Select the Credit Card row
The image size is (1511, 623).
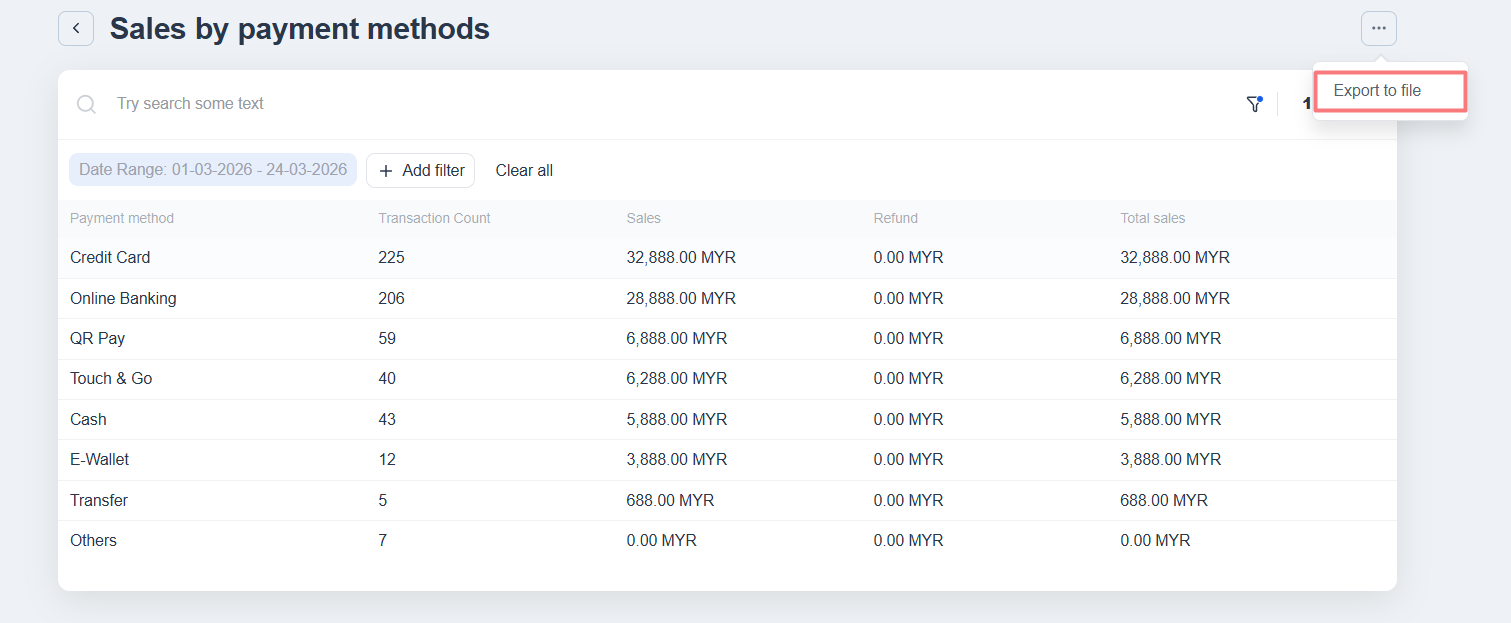[110, 257]
